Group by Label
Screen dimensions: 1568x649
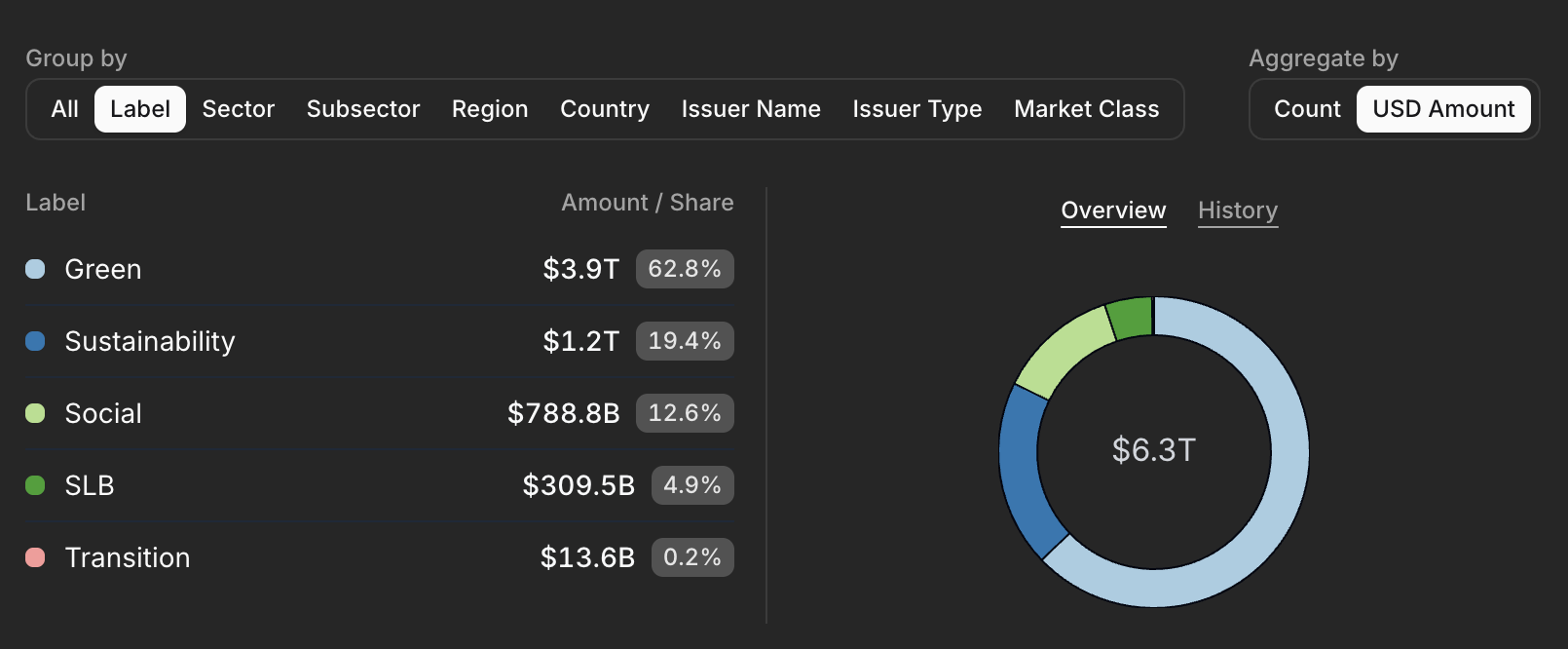point(140,109)
